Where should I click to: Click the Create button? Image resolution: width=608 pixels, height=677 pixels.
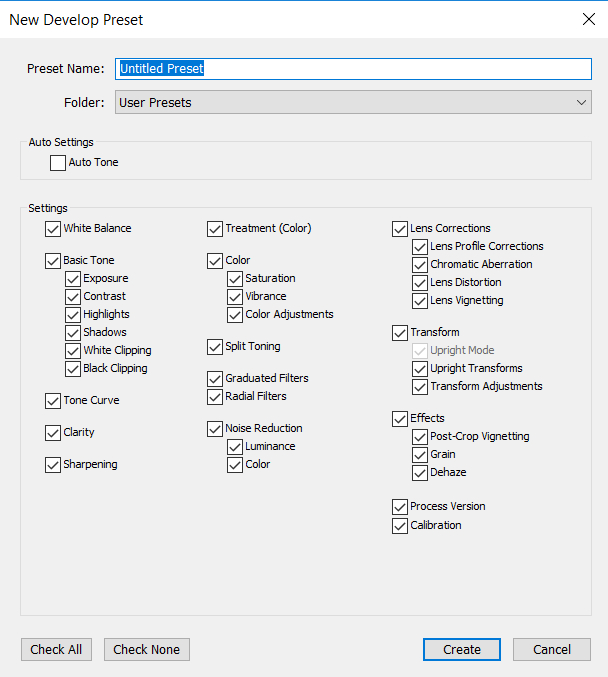pos(462,650)
